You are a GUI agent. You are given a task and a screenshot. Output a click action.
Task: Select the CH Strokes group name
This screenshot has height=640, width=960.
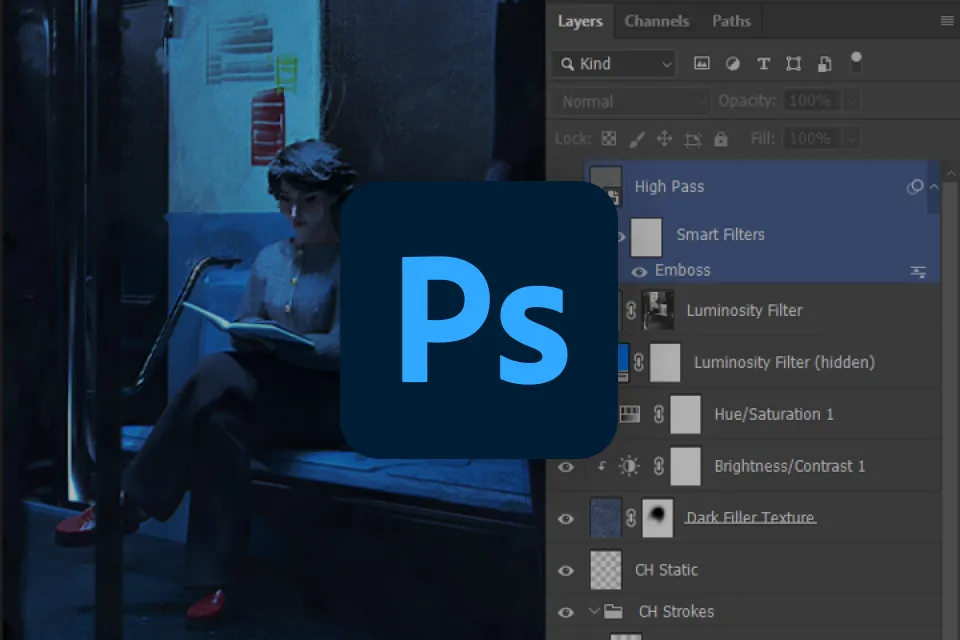[x=676, y=611]
